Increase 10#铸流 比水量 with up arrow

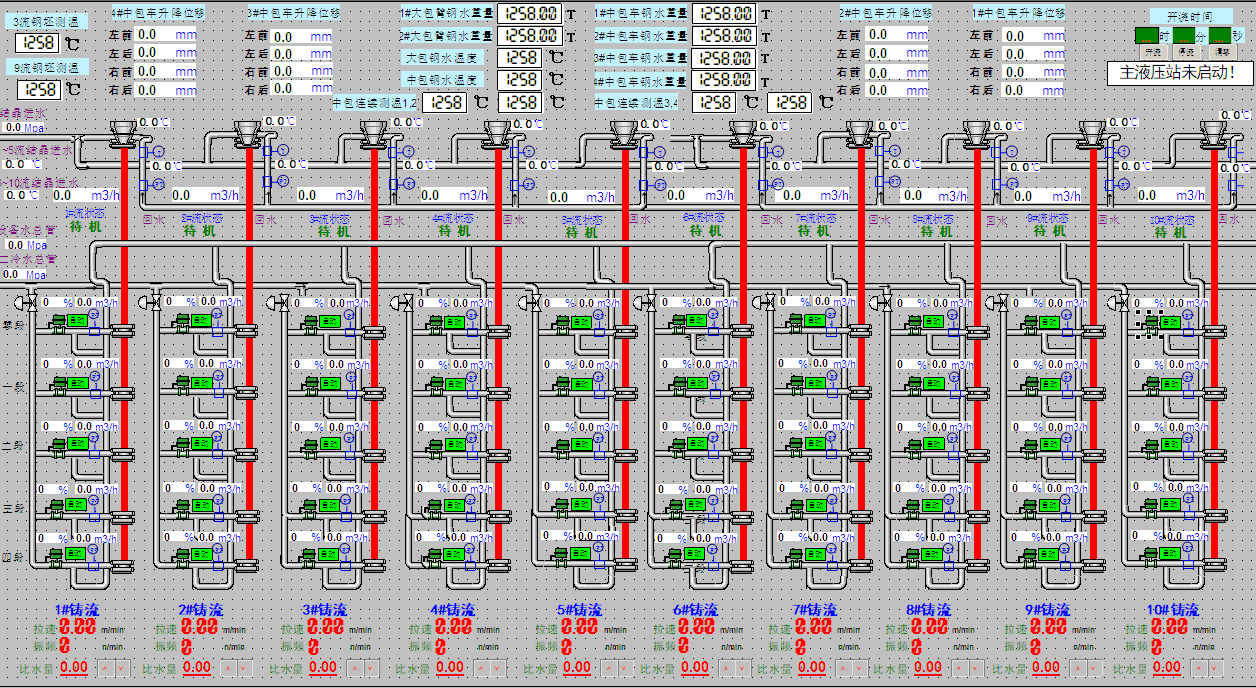pyautogui.click(x=1198, y=667)
